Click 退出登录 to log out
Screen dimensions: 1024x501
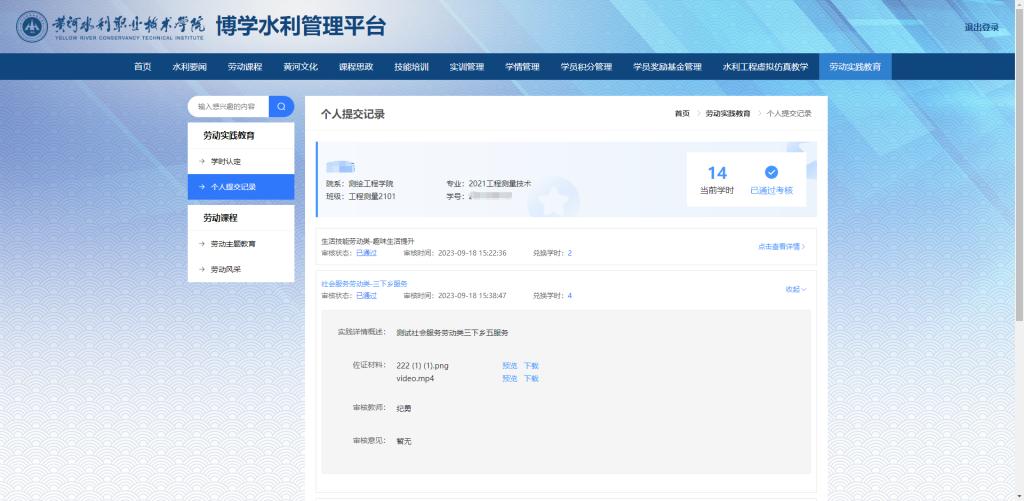(981, 27)
